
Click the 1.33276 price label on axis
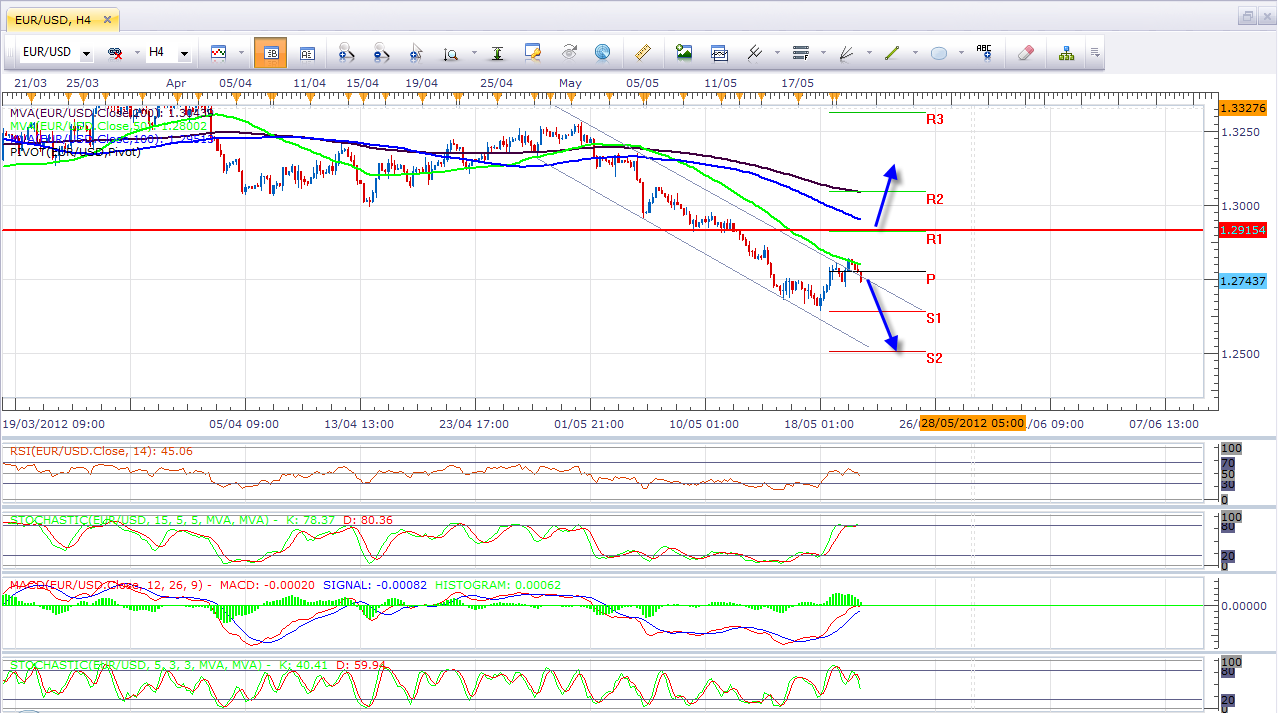(x=1244, y=107)
